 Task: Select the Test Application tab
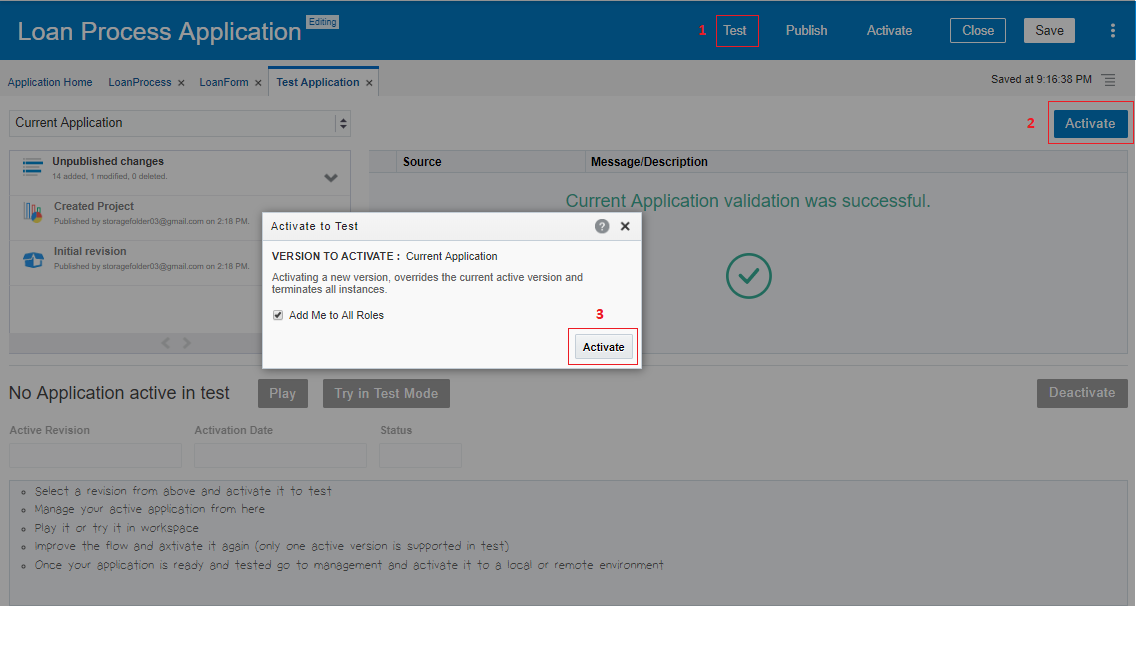pos(317,83)
